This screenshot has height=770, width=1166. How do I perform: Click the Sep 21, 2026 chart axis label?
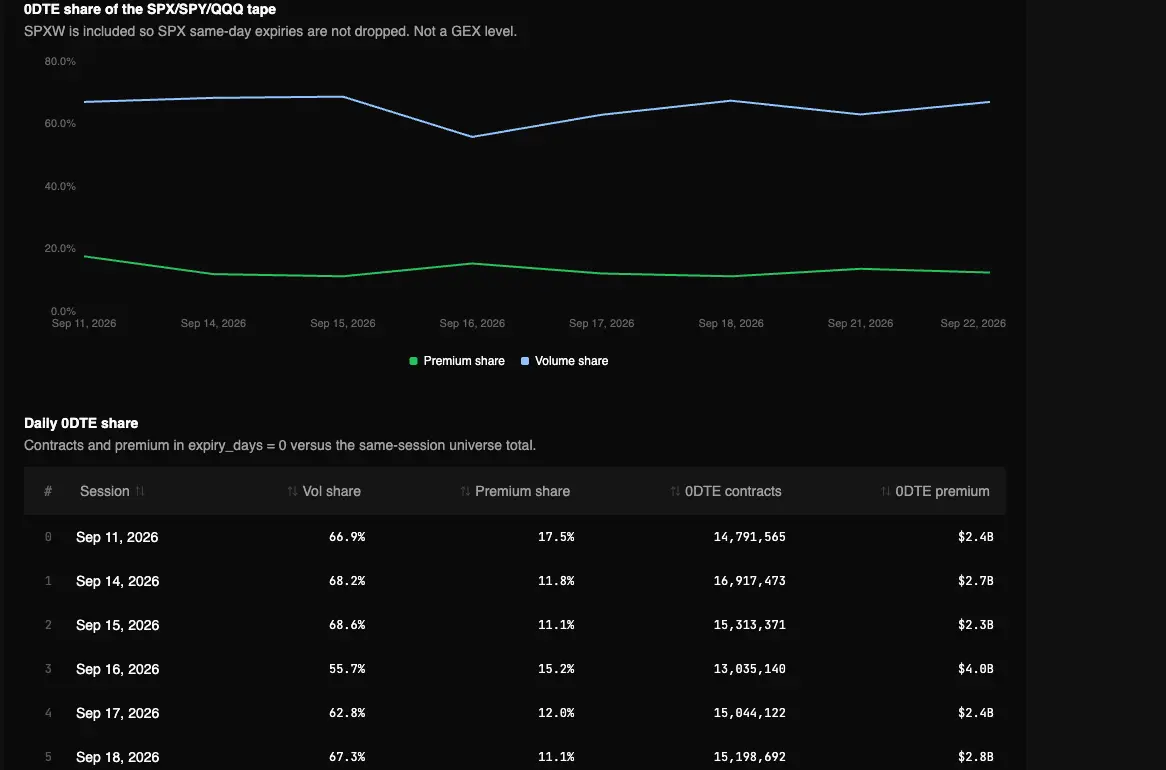pyautogui.click(x=860, y=323)
